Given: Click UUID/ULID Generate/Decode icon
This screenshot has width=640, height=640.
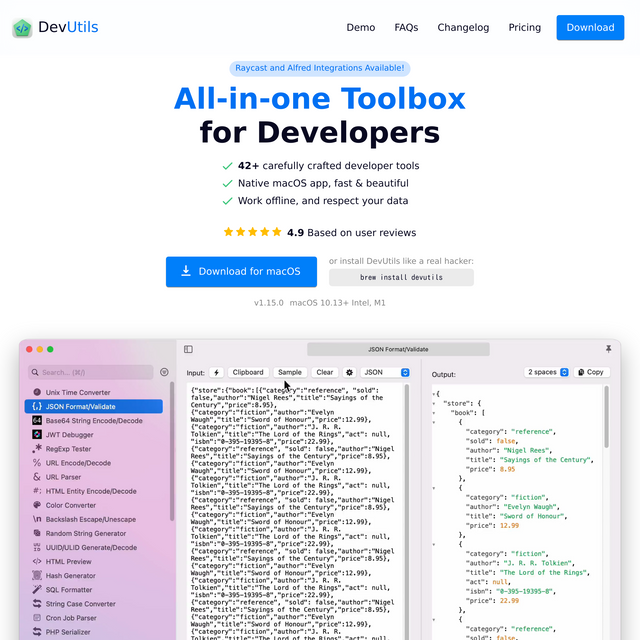Looking at the screenshot, I should tap(37, 547).
